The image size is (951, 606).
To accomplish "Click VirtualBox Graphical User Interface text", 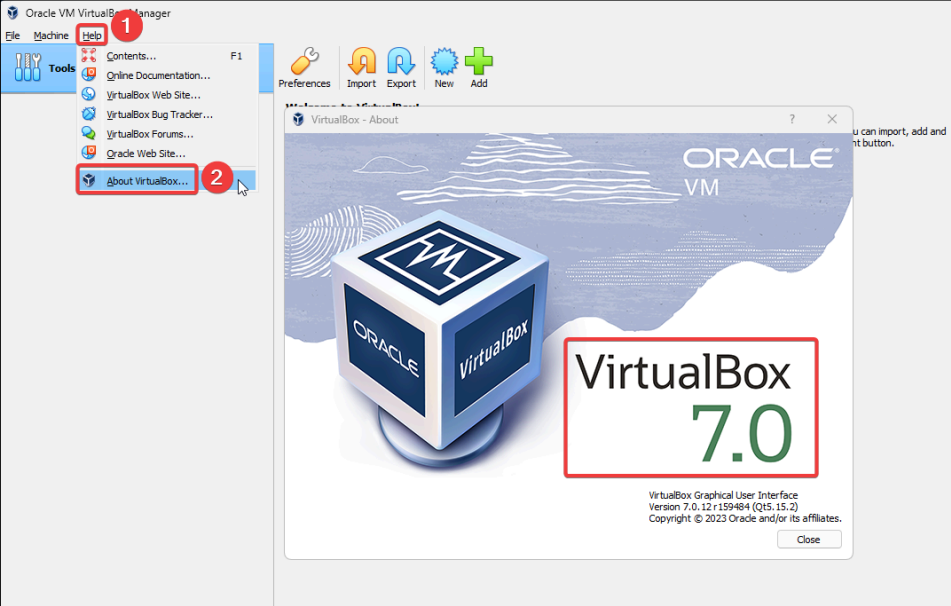I will [723, 495].
